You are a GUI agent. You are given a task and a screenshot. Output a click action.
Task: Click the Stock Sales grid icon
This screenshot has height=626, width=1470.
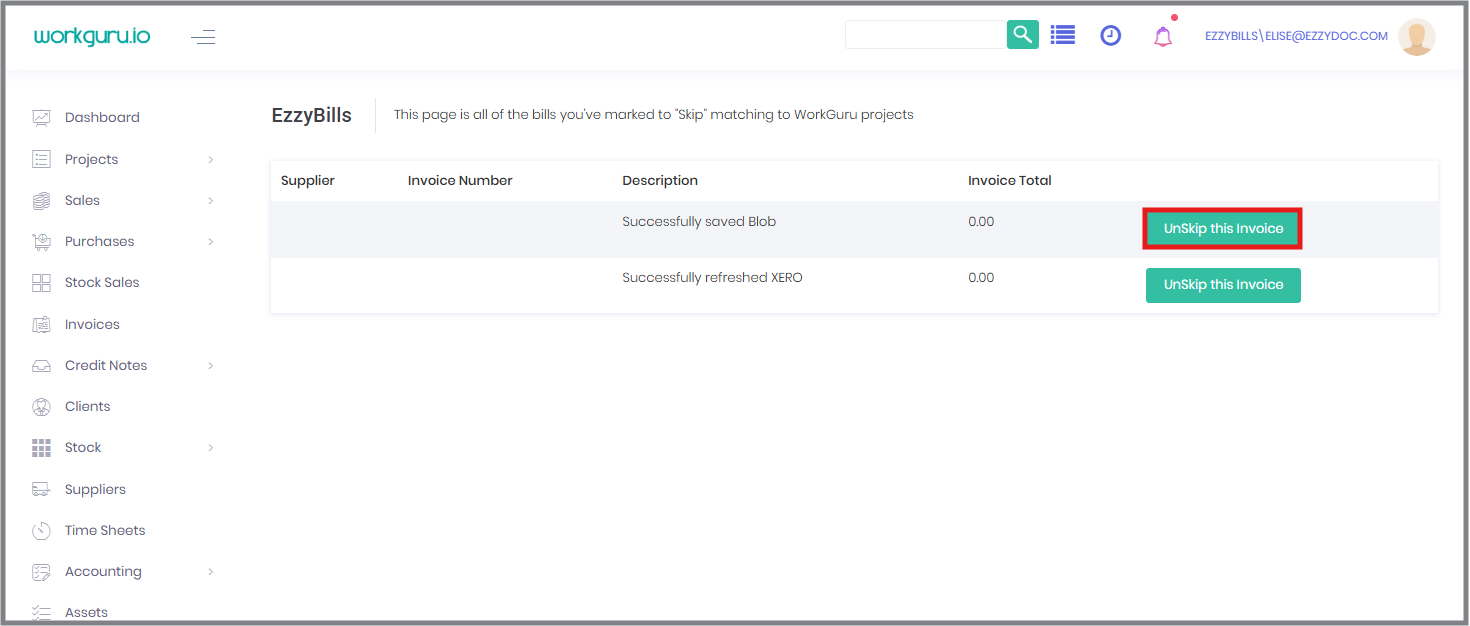click(x=41, y=283)
